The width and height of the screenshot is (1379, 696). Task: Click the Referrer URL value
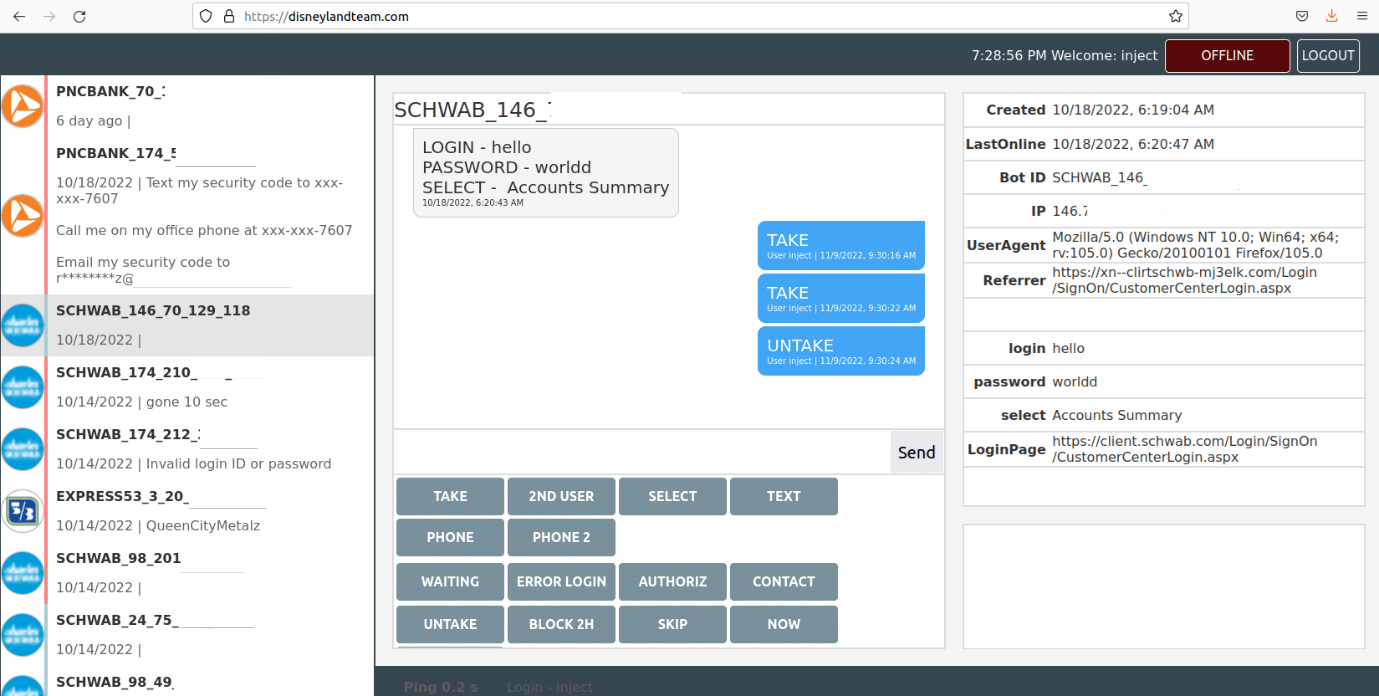1184,280
